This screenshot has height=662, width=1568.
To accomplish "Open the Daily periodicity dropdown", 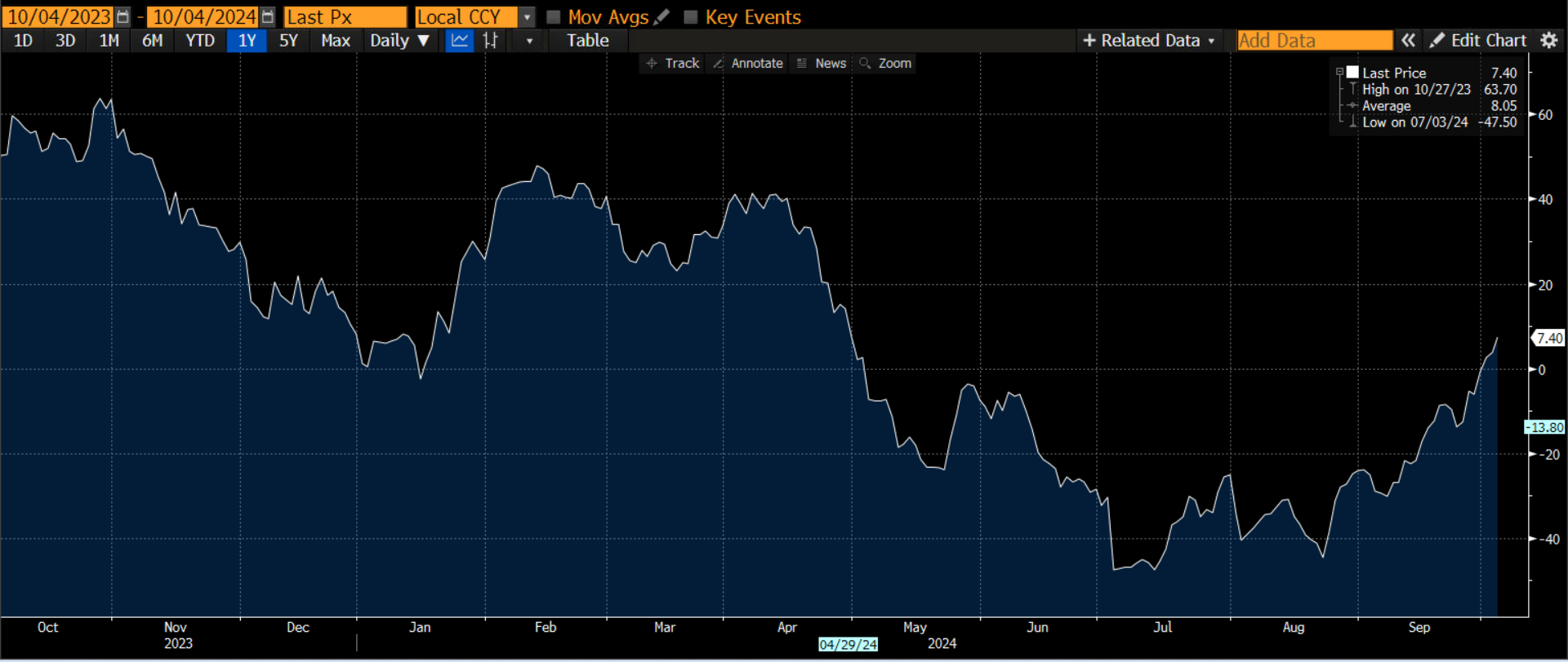I will (399, 41).
